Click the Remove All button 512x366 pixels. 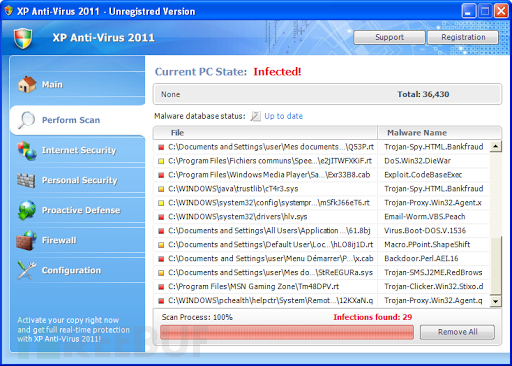(457, 332)
